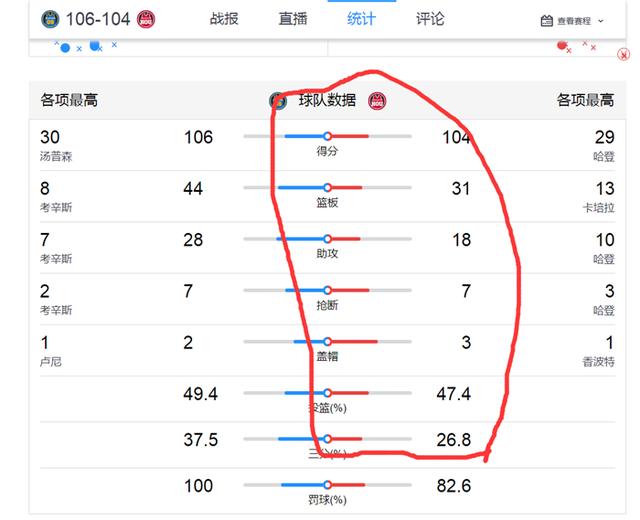Click the 篮板 comparison bar handle

(327, 188)
